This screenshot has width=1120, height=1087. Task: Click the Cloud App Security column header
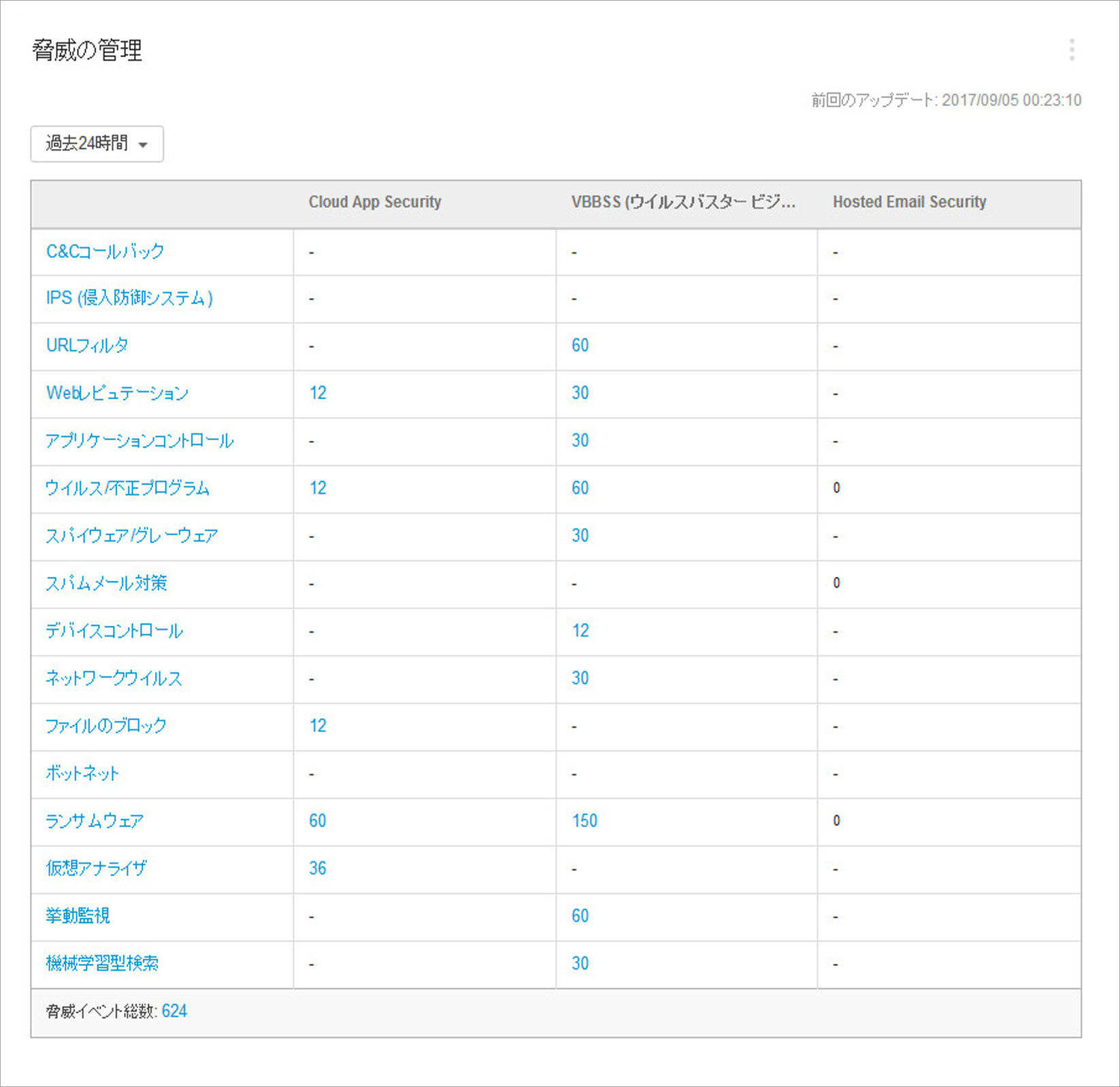tap(375, 202)
